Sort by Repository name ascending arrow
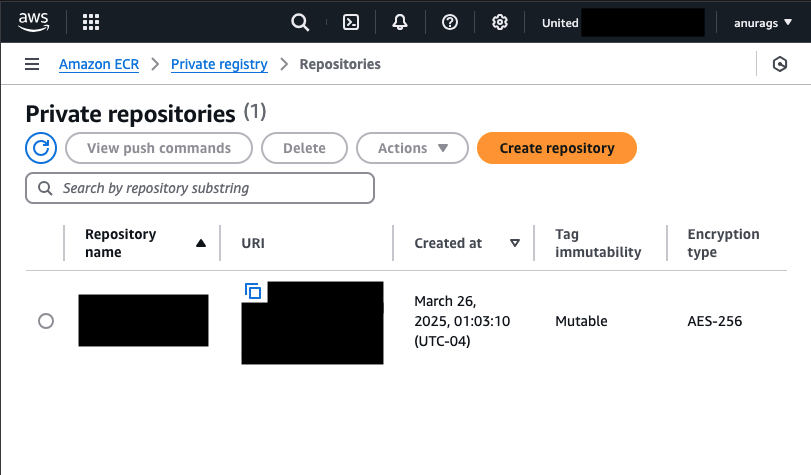This screenshot has width=811, height=475. coord(201,243)
